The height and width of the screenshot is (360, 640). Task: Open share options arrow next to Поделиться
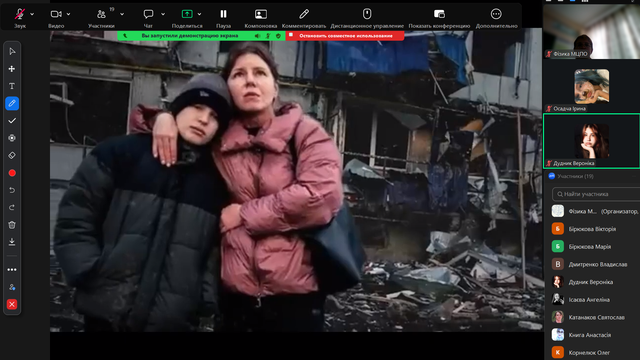(x=200, y=14)
